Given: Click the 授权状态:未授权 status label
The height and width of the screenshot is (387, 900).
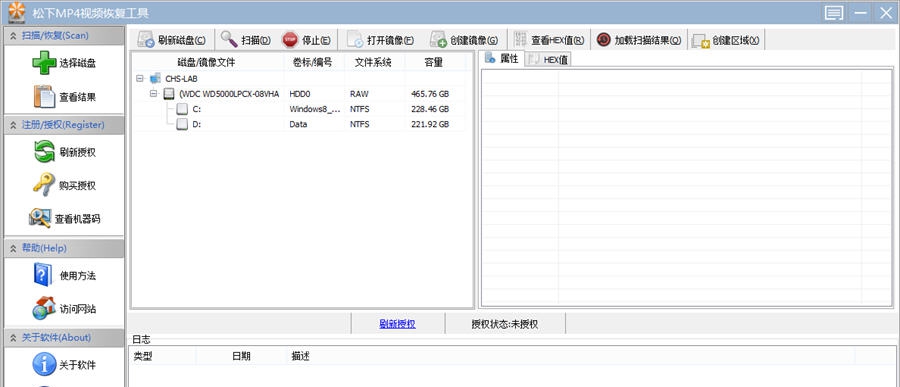Looking at the screenshot, I should 505,324.
